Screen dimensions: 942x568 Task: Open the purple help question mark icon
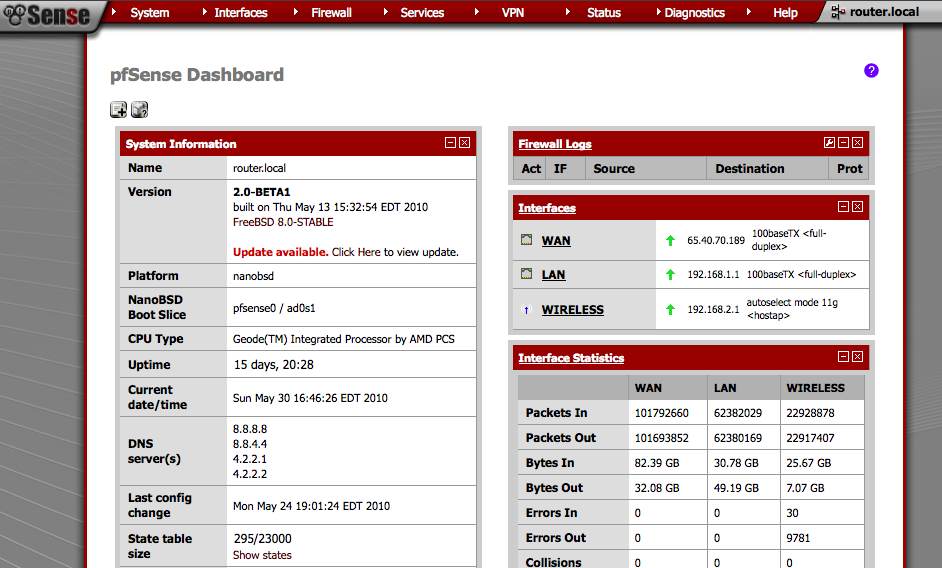(871, 70)
